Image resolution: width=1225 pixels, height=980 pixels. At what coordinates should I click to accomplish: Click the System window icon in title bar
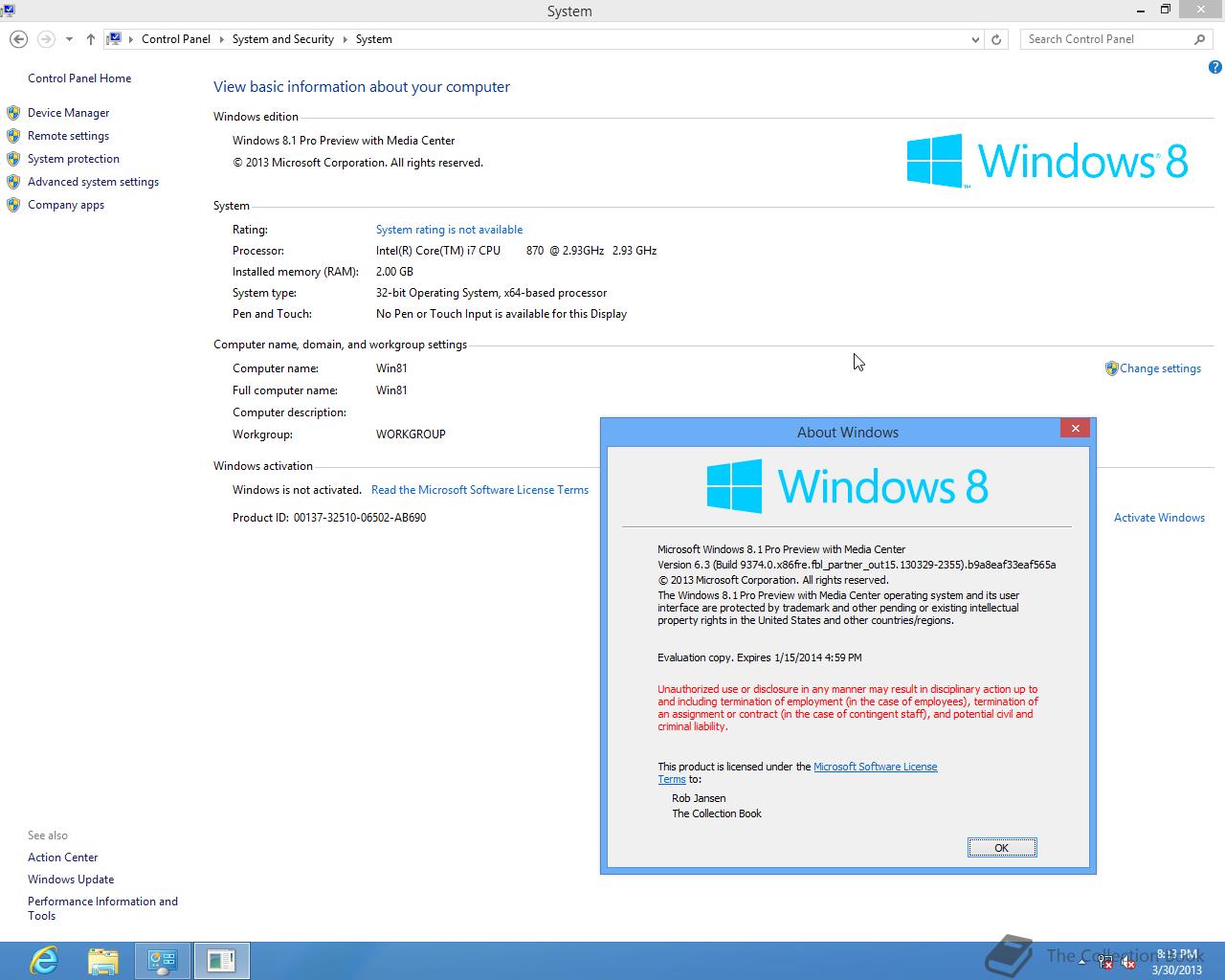6,11
